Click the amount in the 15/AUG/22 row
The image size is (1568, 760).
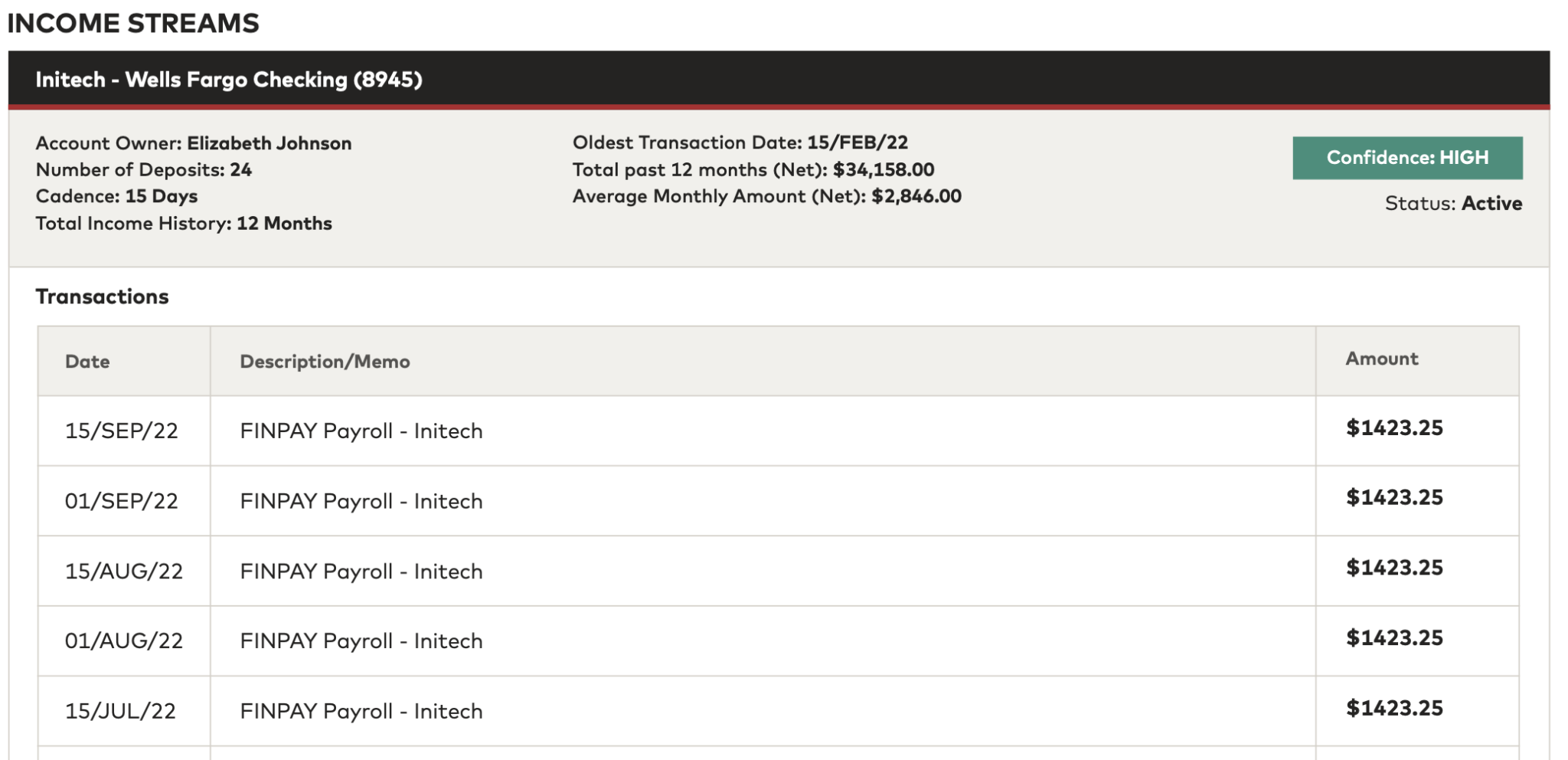[x=1394, y=568]
